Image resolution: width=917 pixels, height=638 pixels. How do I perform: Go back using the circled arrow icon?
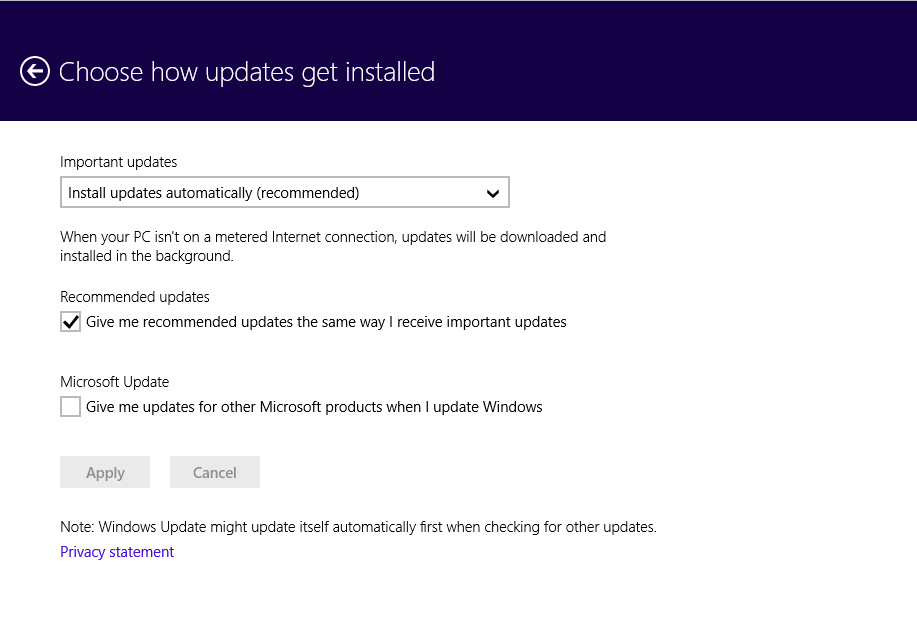tap(35, 71)
